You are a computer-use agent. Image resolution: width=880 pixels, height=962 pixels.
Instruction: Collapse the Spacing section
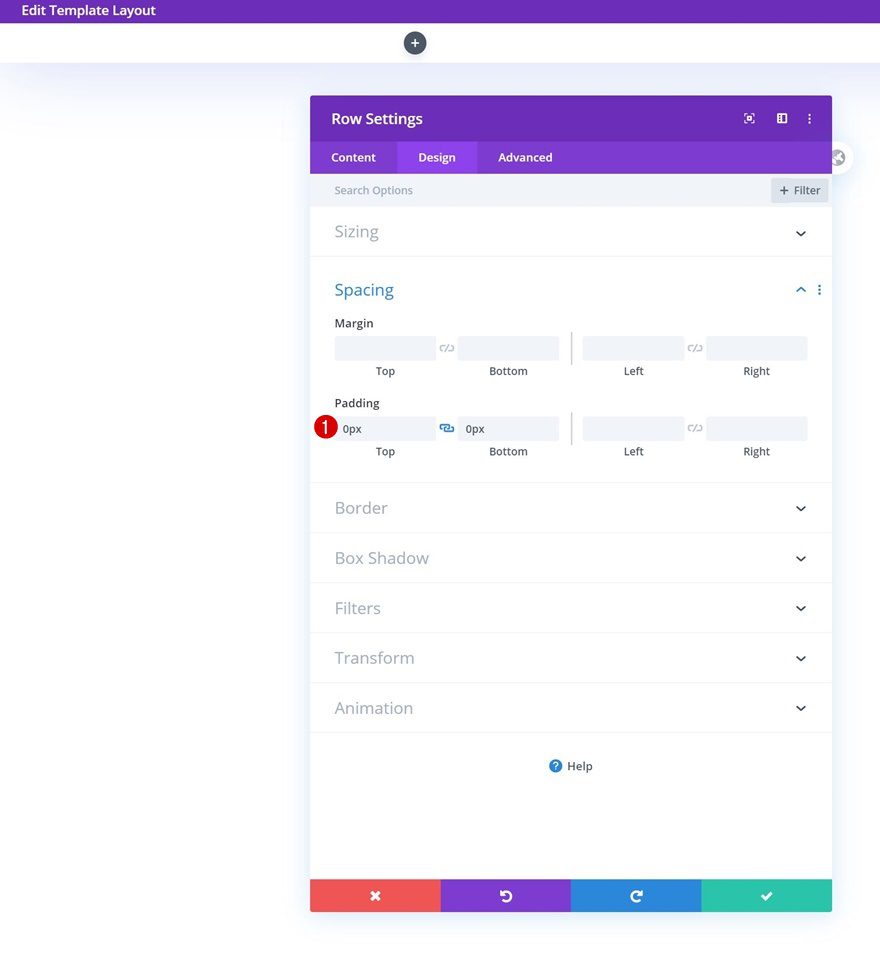[799, 289]
